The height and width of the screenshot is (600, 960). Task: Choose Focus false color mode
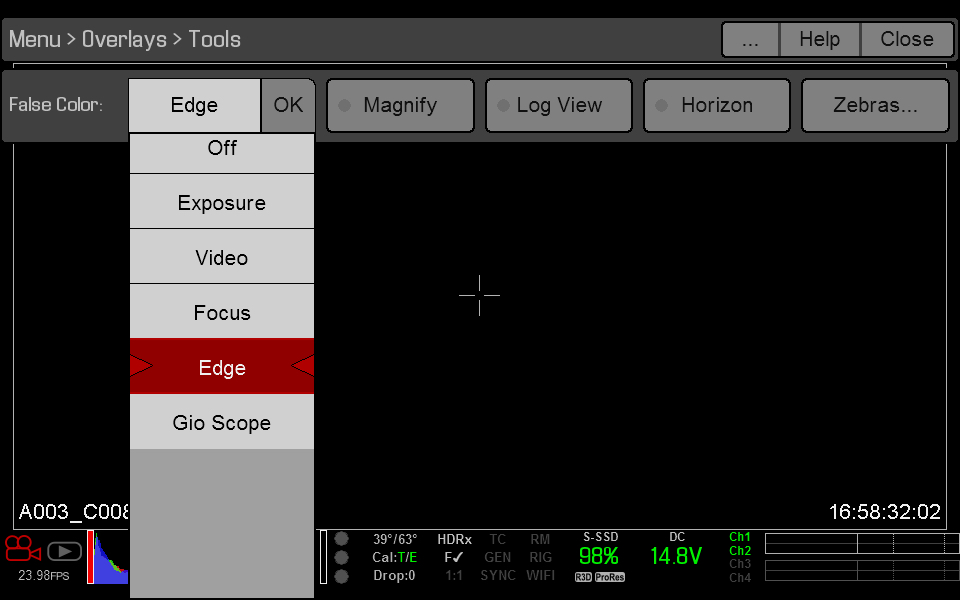coord(222,312)
